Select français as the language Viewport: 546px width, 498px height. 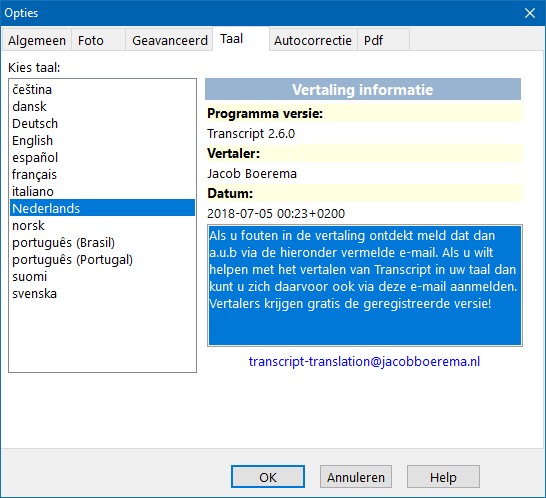pyautogui.click(x=102, y=174)
